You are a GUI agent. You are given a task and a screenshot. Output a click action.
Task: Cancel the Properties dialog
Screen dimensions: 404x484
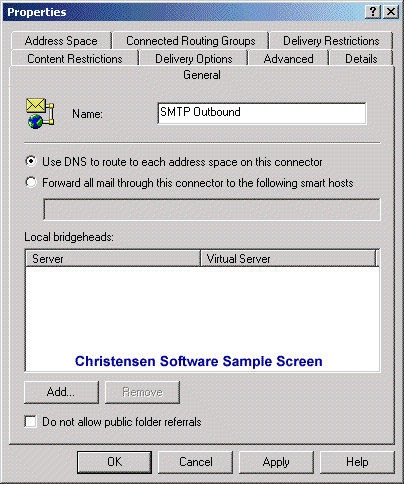tap(196, 462)
